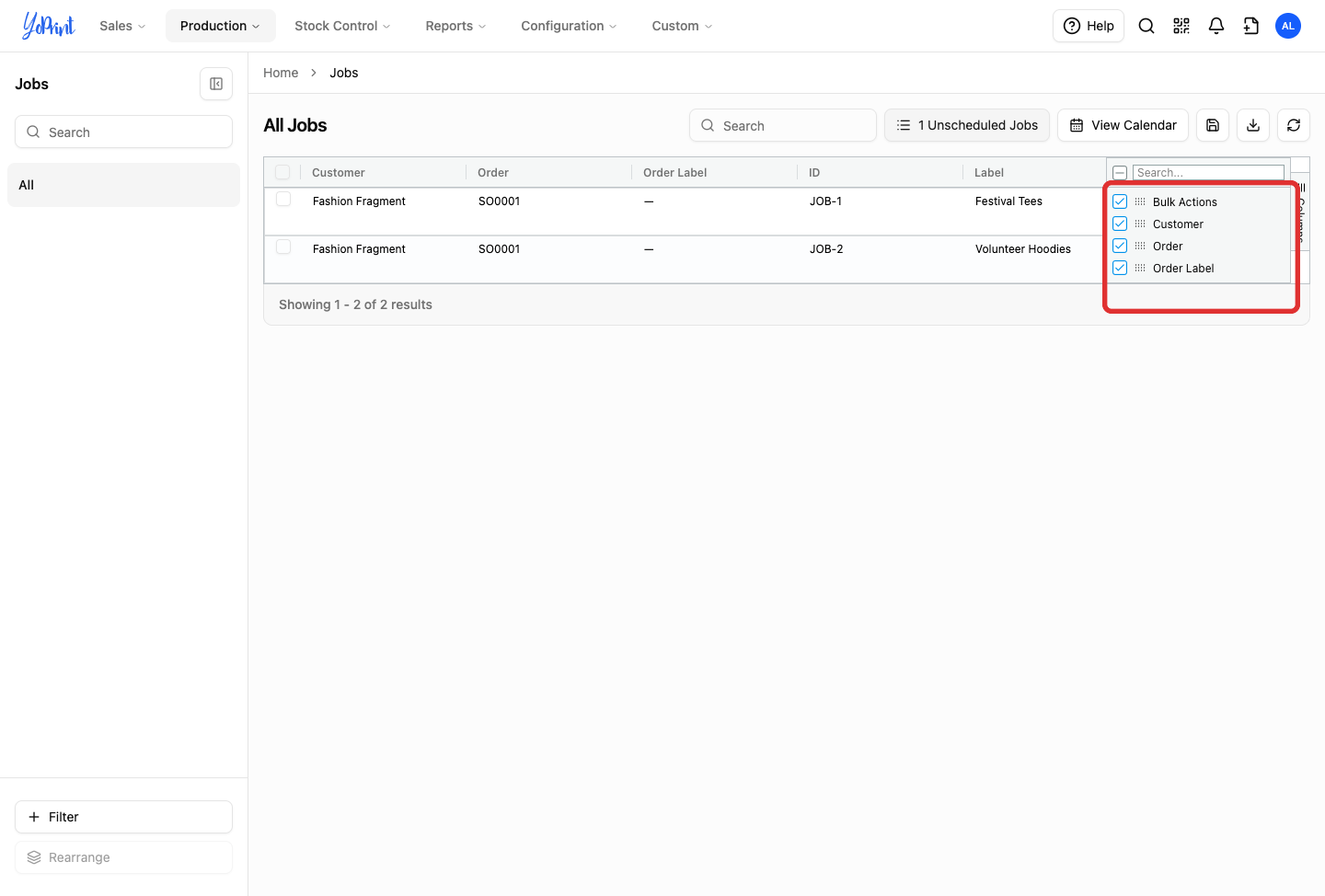Click the Festival Tees label cell
The width and height of the screenshot is (1325, 896).
[x=1008, y=201]
